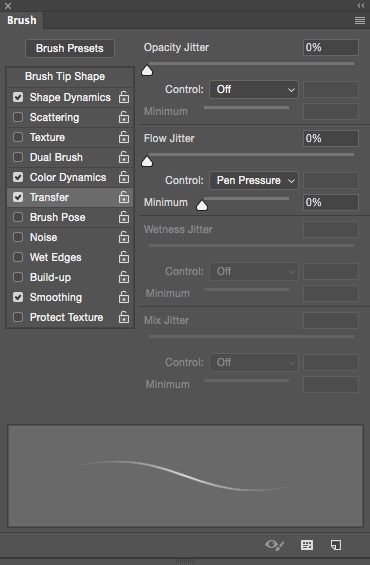Viewport: 370px width, 565px height.
Task: Turn on the Wet Edges checkbox
Action: pos(18,257)
